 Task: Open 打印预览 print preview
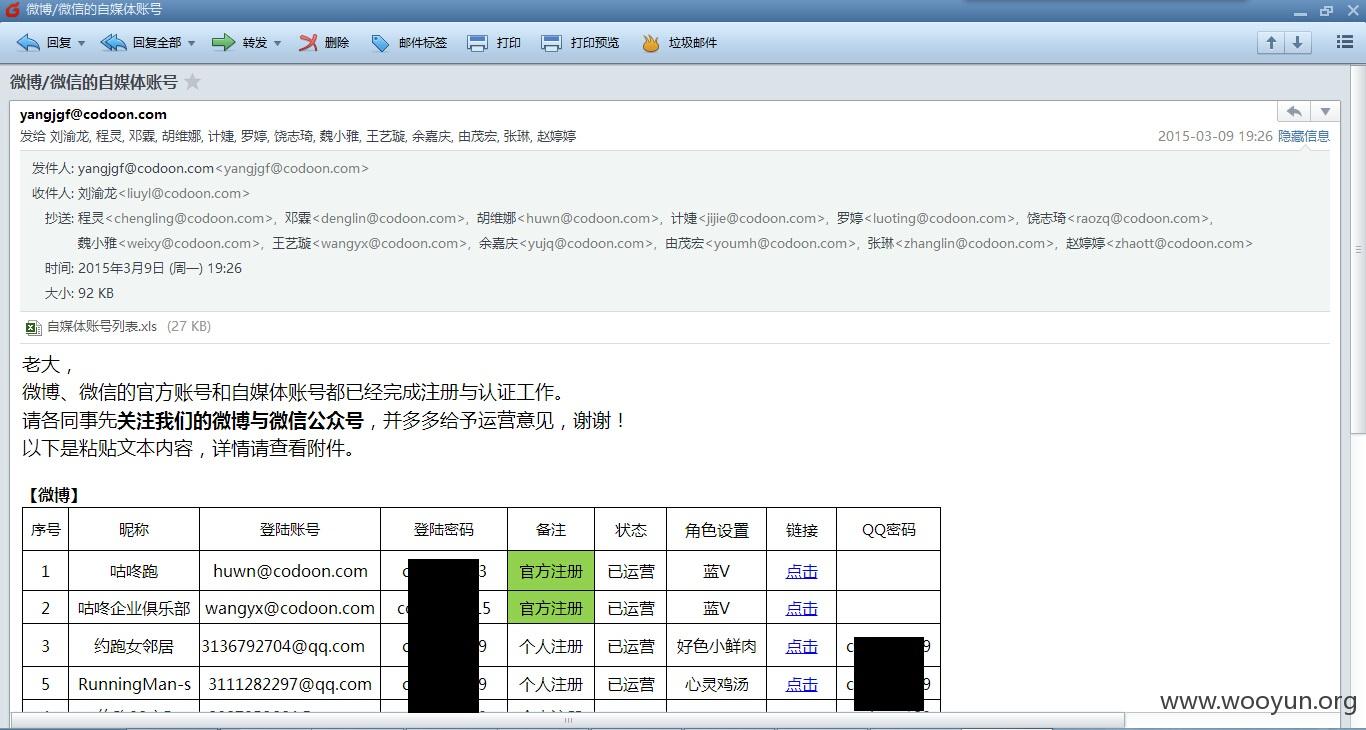(580, 43)
